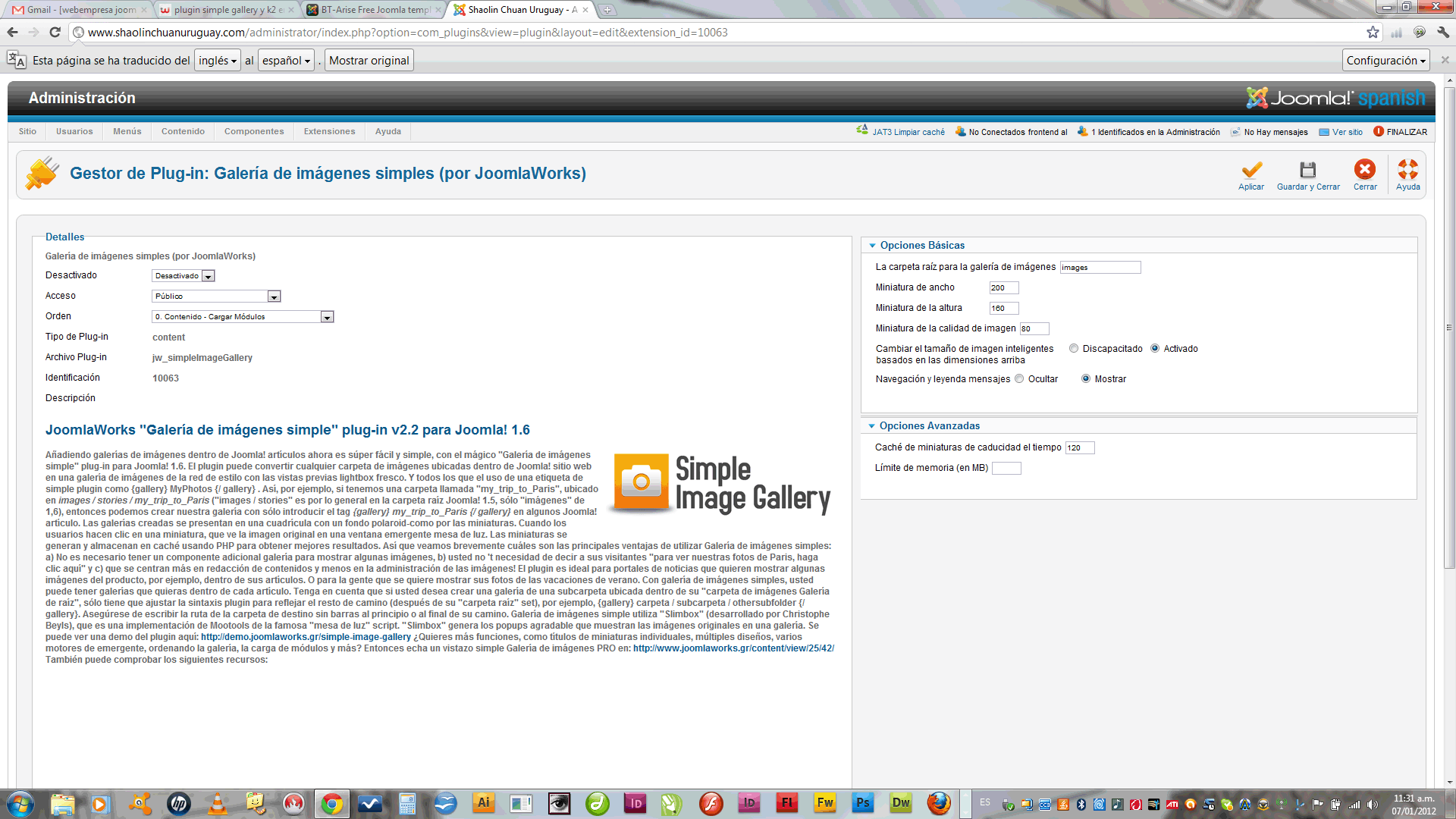The image size is (1456, 819).
Task: Click the browser translate icon
Action: [x=17, y=60]
